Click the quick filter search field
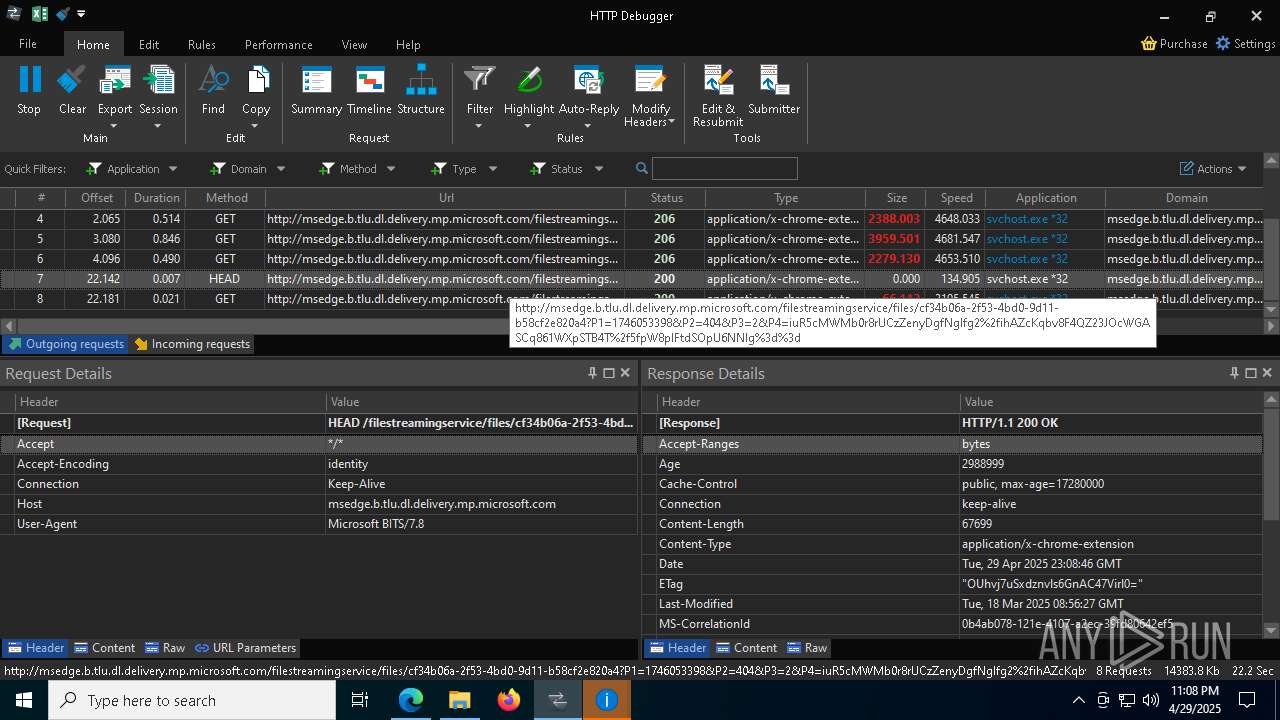This screenshot has height=720, width=1280. pyautogui.click(x=724, y=168)
